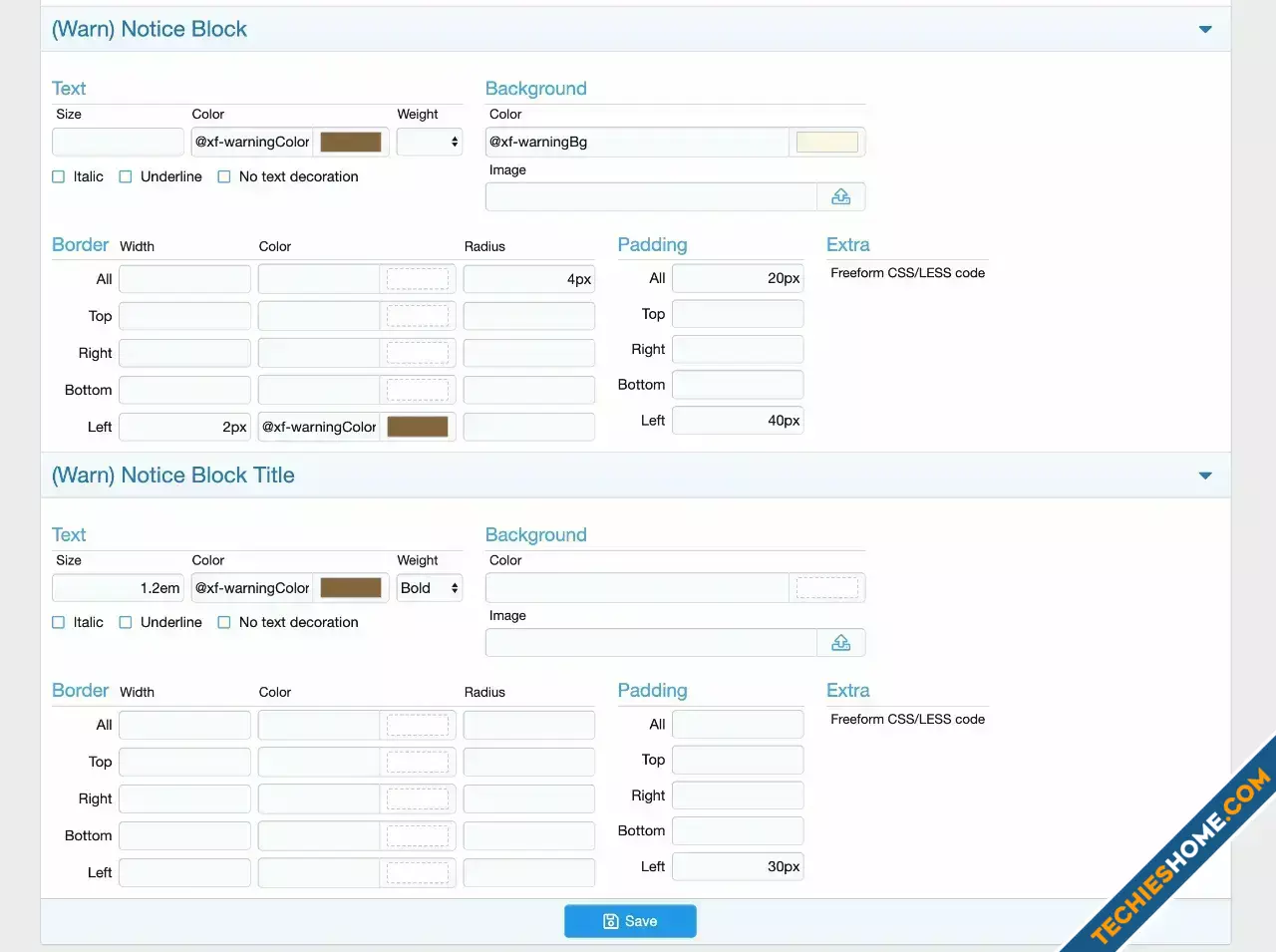Image resolution: width=1276 pixels, height=952 pixels.
Task: Check No text decoration in Notice Block
Action: 224,176
